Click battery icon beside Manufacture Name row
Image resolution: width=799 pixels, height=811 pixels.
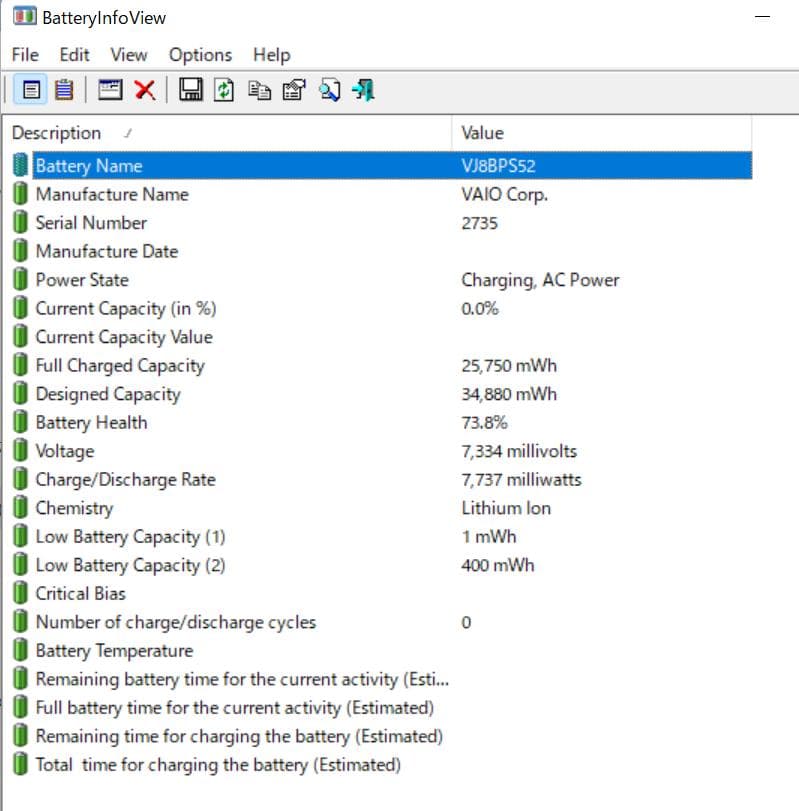pyautogui.click(x=20, y=194)
